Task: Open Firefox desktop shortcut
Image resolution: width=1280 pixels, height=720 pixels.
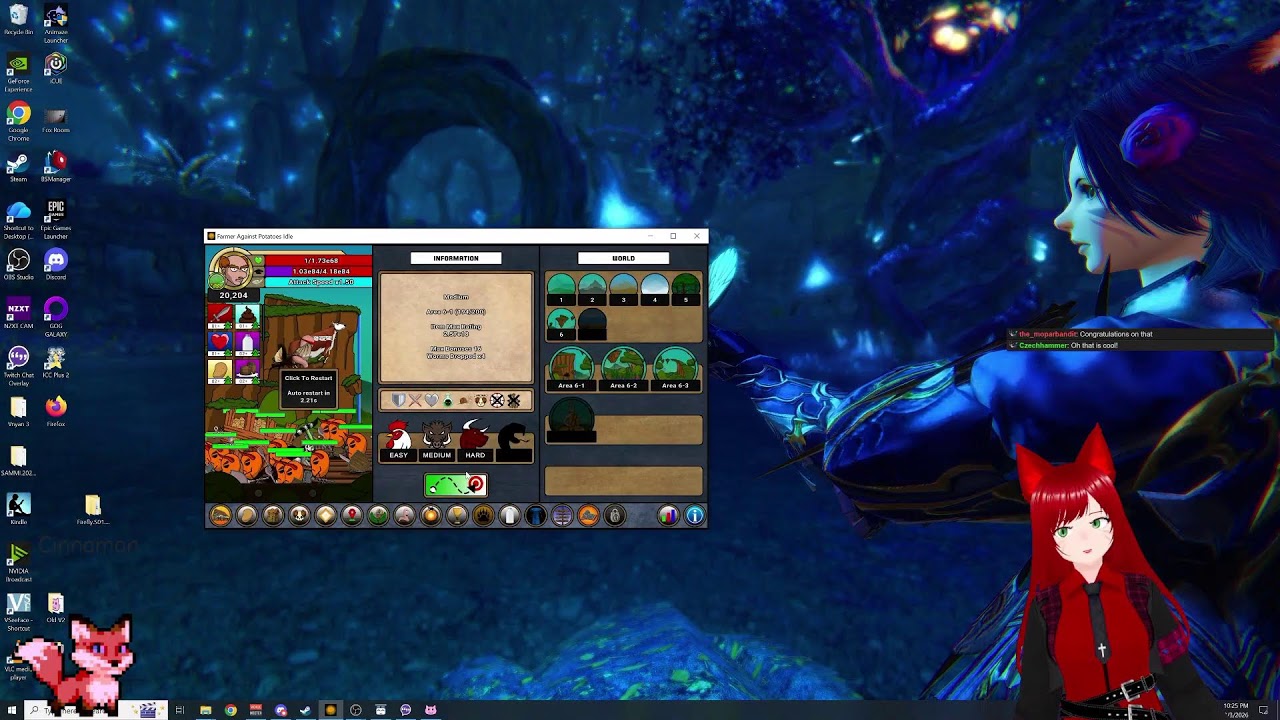Action: tap(56, 410)
